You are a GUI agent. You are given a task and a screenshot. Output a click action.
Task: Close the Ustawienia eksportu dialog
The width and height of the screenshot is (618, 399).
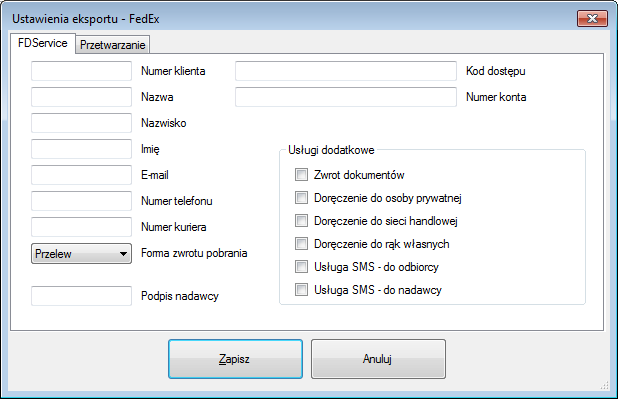coord(592,19)
